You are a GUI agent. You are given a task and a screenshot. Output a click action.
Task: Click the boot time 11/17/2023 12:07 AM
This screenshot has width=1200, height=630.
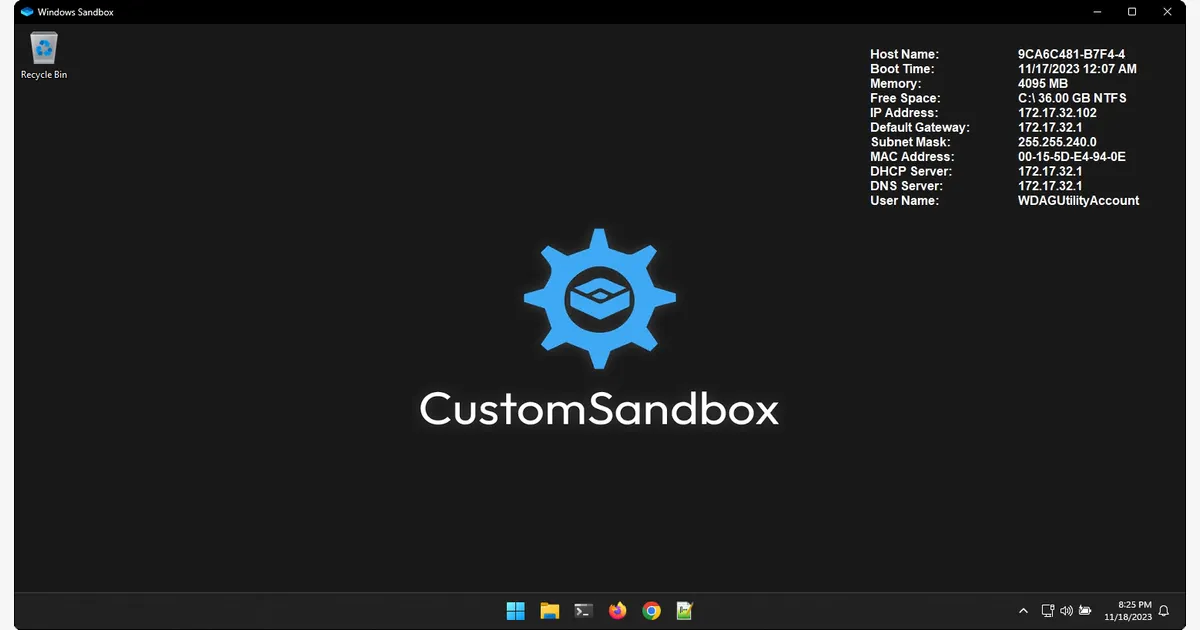1077,69
